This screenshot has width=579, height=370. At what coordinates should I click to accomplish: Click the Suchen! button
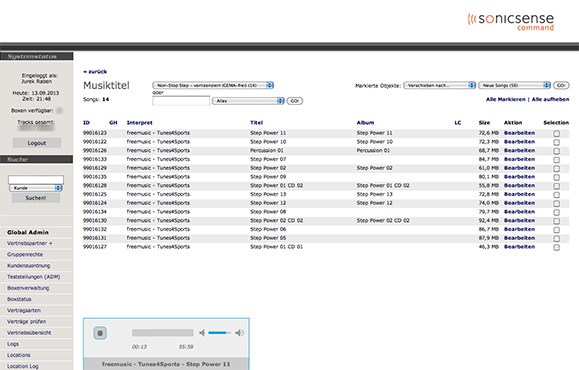[36, 198]
